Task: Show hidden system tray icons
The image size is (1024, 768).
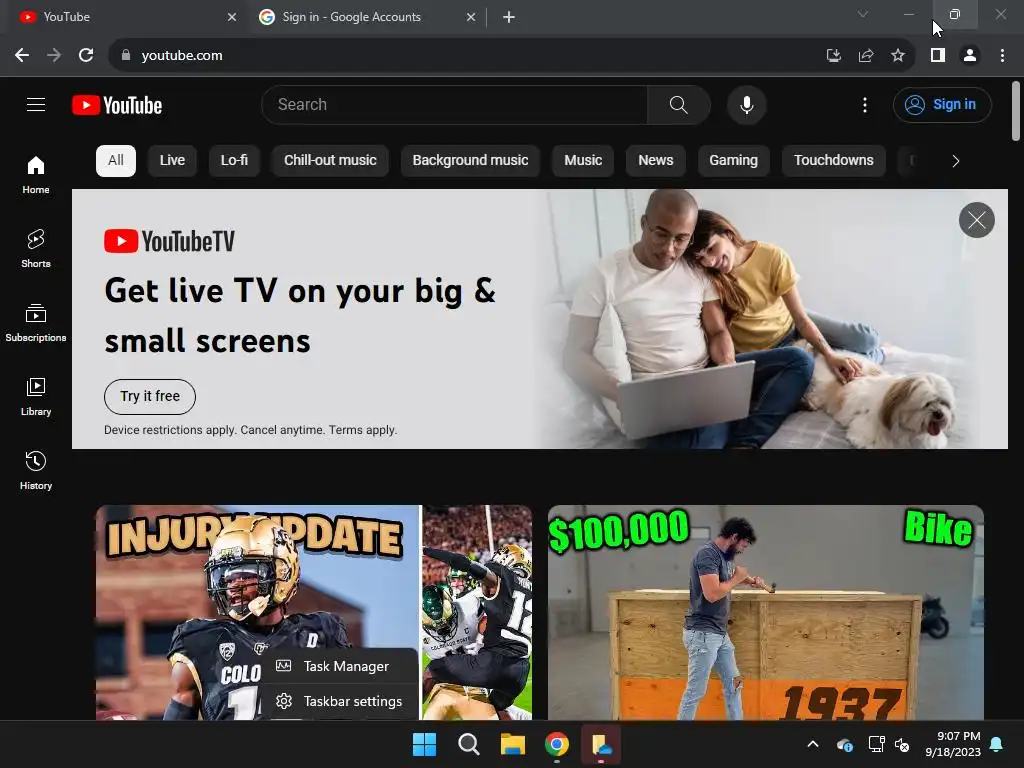Action: point(812,744)
